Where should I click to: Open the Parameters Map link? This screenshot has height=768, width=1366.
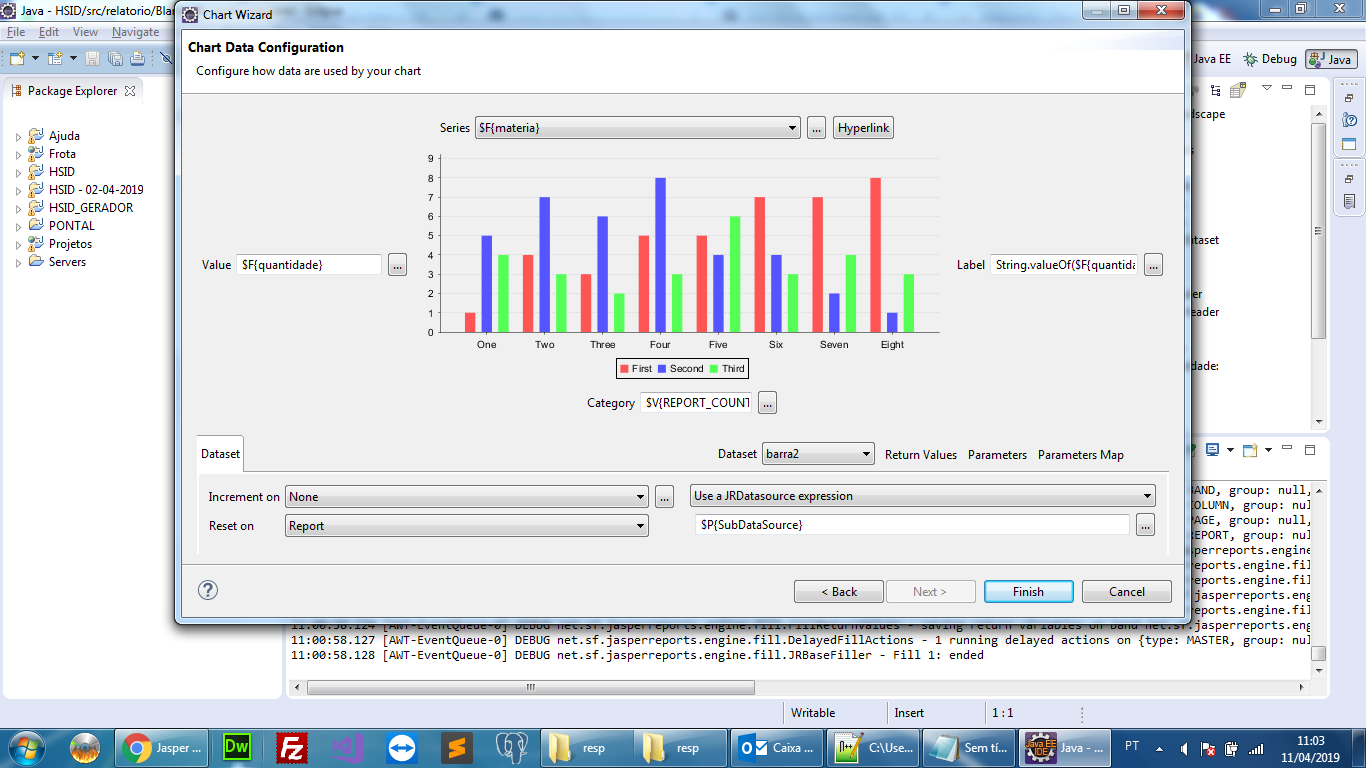tap(1081, 455)
